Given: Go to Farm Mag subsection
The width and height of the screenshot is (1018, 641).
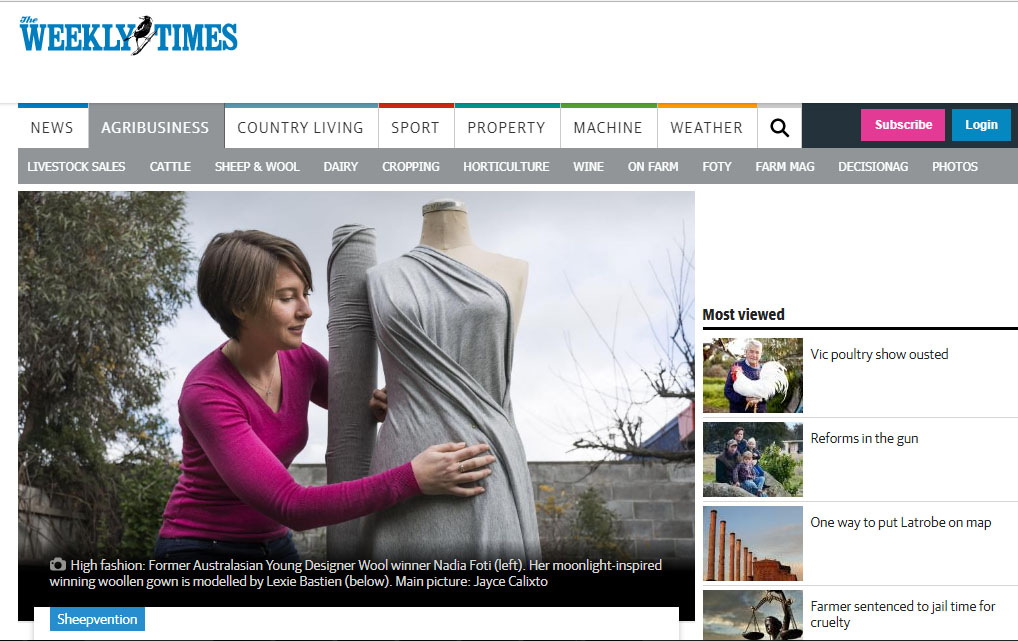Looking at the screenshot, I should coord(785,166).
